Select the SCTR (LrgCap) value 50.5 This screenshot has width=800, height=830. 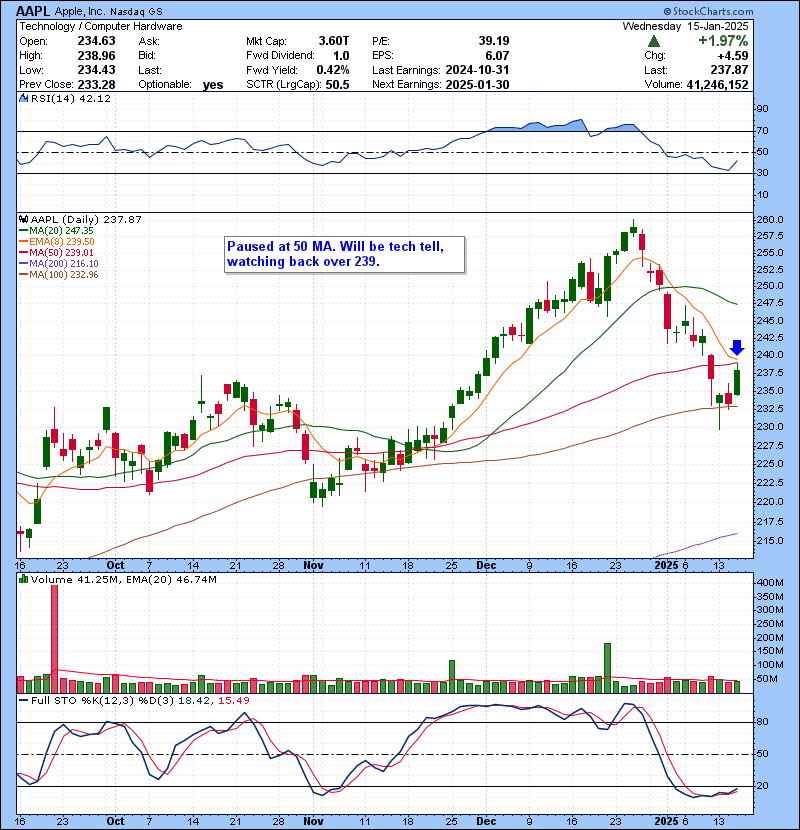tap(338, 85)
